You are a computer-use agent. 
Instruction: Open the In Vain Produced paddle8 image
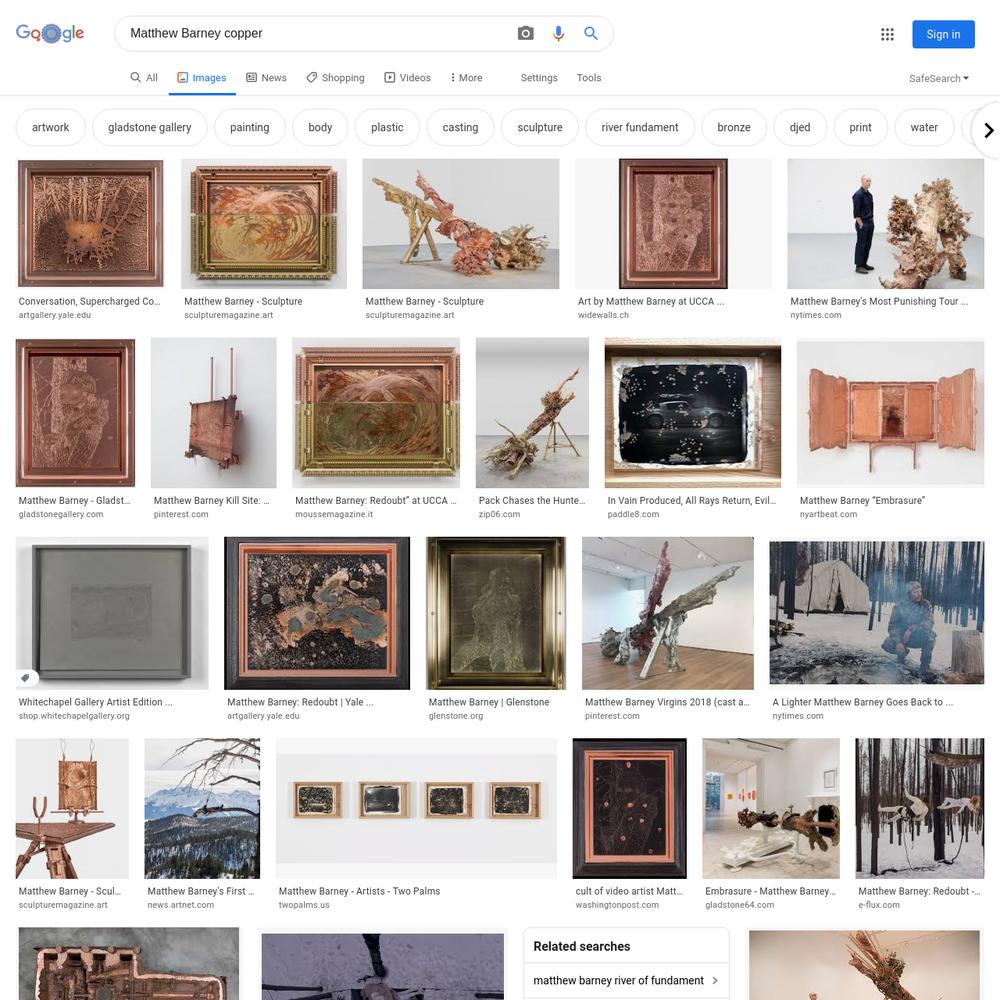tap(693, 413)
